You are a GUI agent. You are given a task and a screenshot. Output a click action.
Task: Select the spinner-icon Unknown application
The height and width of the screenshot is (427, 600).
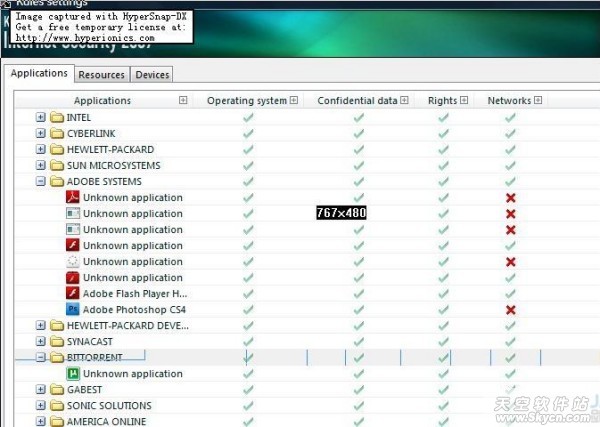point(73,261)
